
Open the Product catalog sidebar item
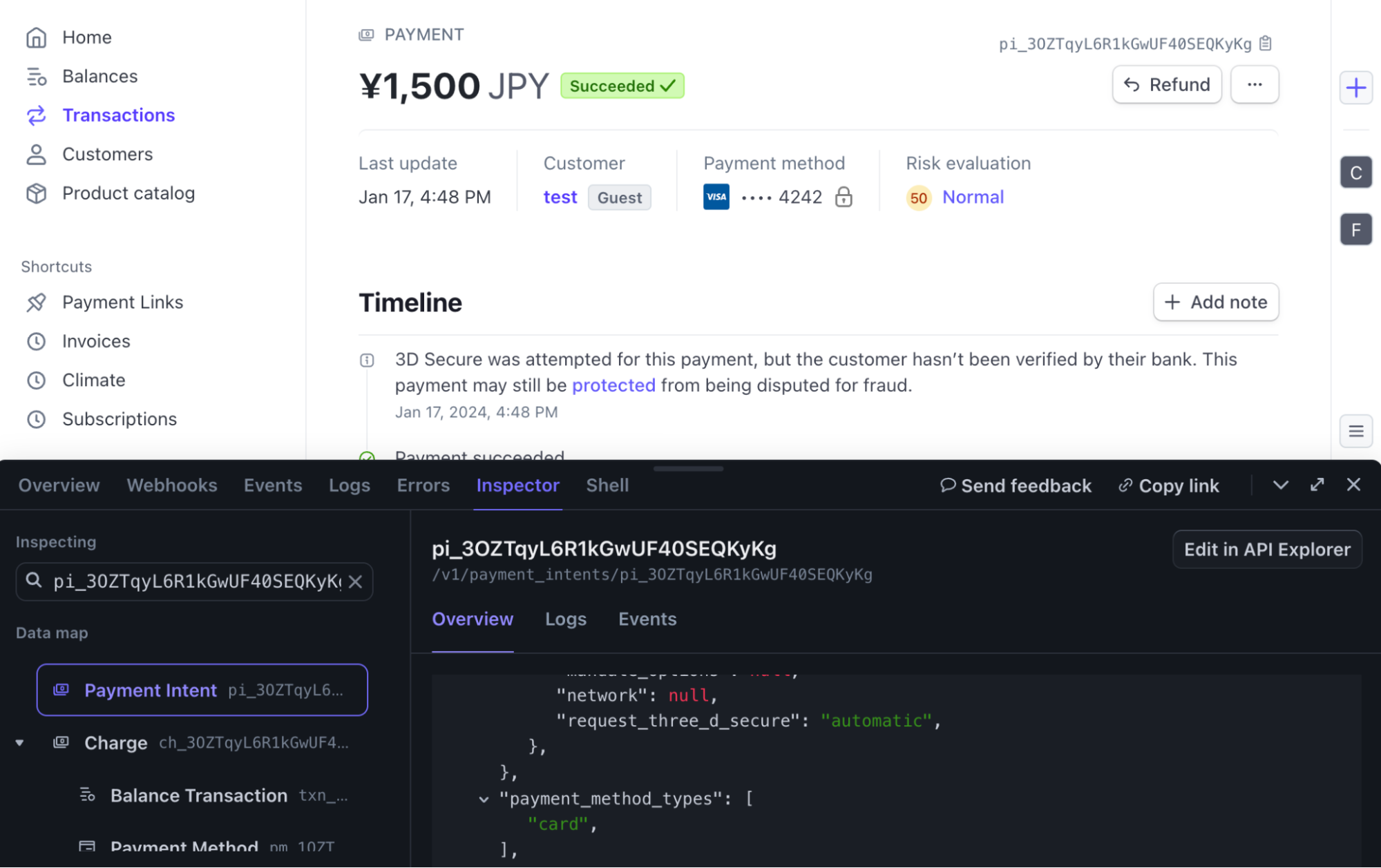(x=128, y=193)
